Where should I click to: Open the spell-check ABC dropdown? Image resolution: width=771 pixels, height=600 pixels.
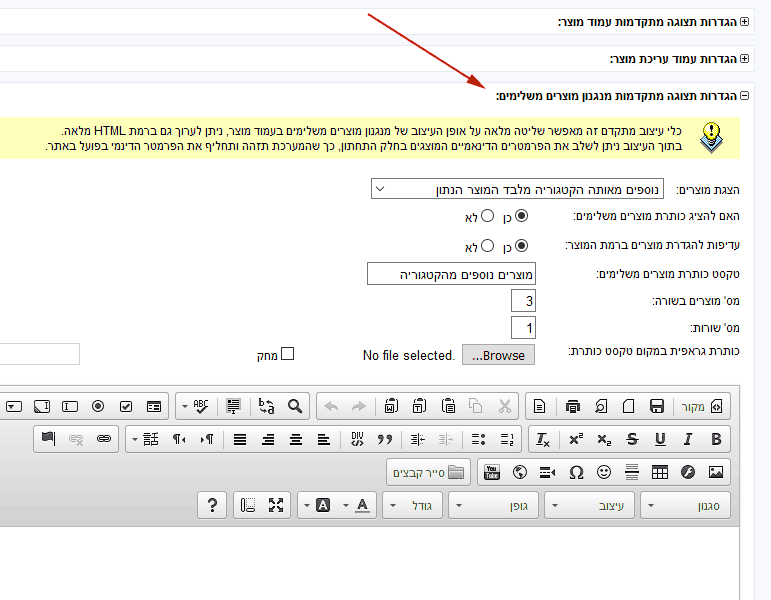(195, 406)
